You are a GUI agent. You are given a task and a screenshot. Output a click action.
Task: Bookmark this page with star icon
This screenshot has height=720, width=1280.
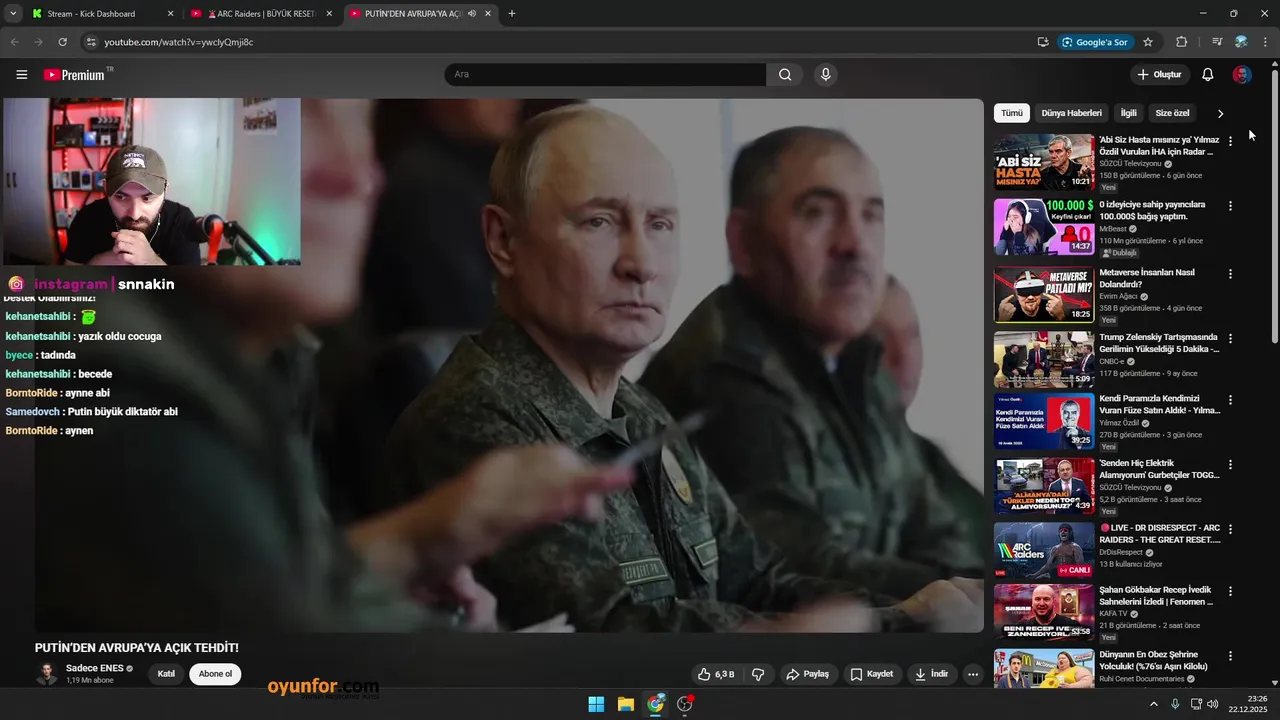[1148, 42]
